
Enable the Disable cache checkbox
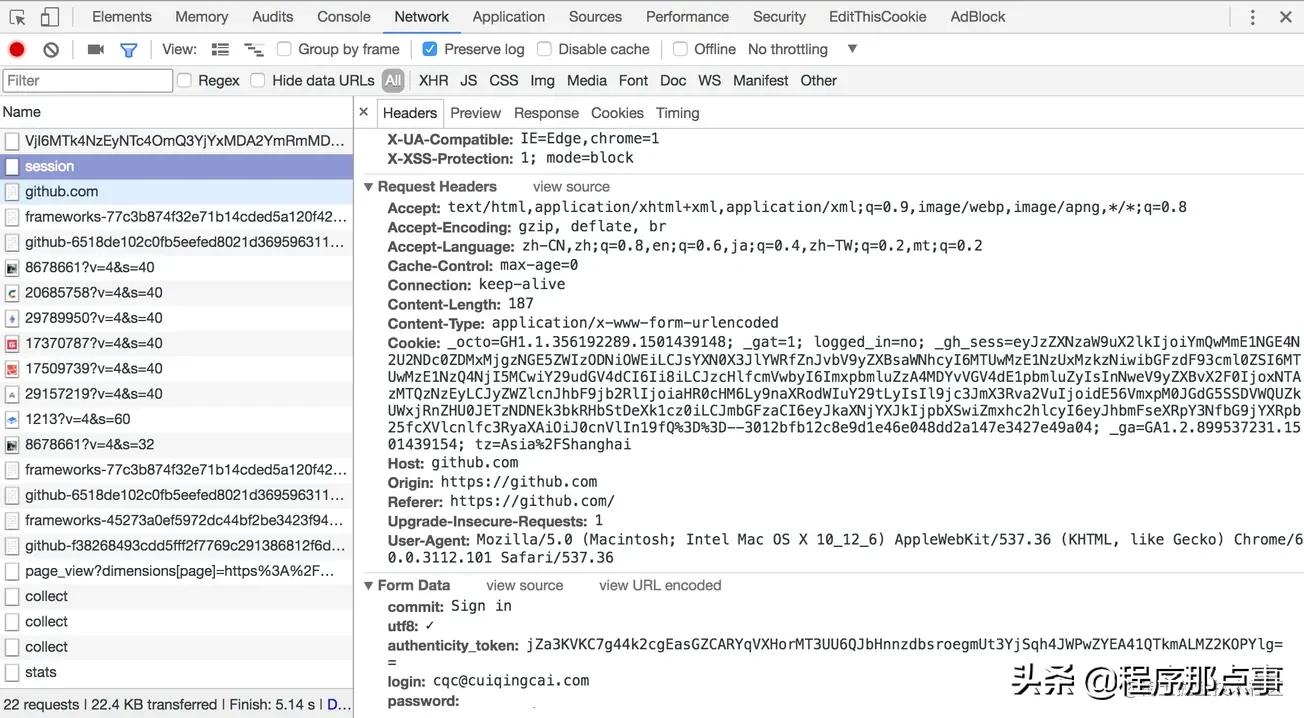[x=543, y=48]
